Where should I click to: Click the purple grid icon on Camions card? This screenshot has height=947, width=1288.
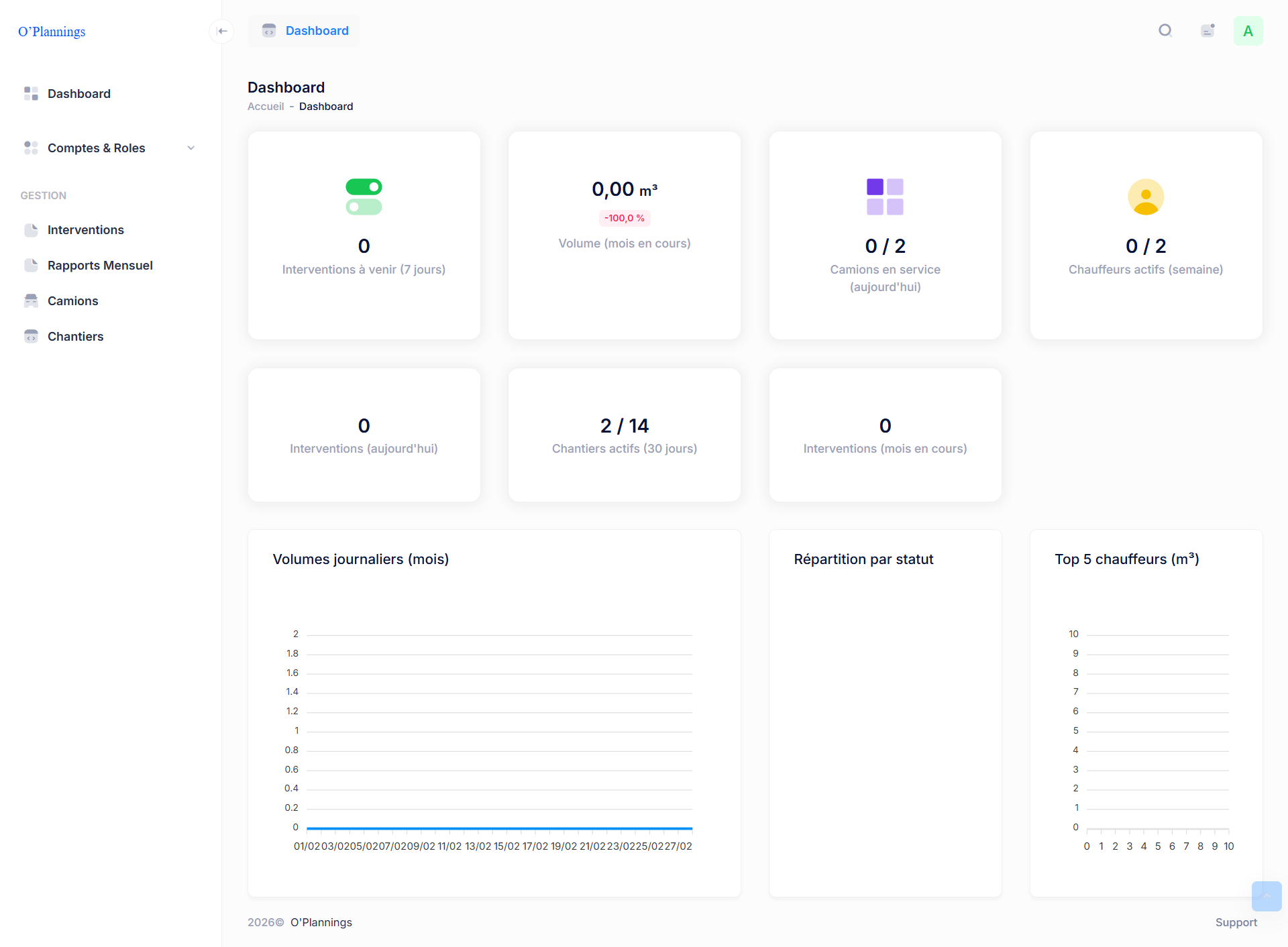coord(885,197)
